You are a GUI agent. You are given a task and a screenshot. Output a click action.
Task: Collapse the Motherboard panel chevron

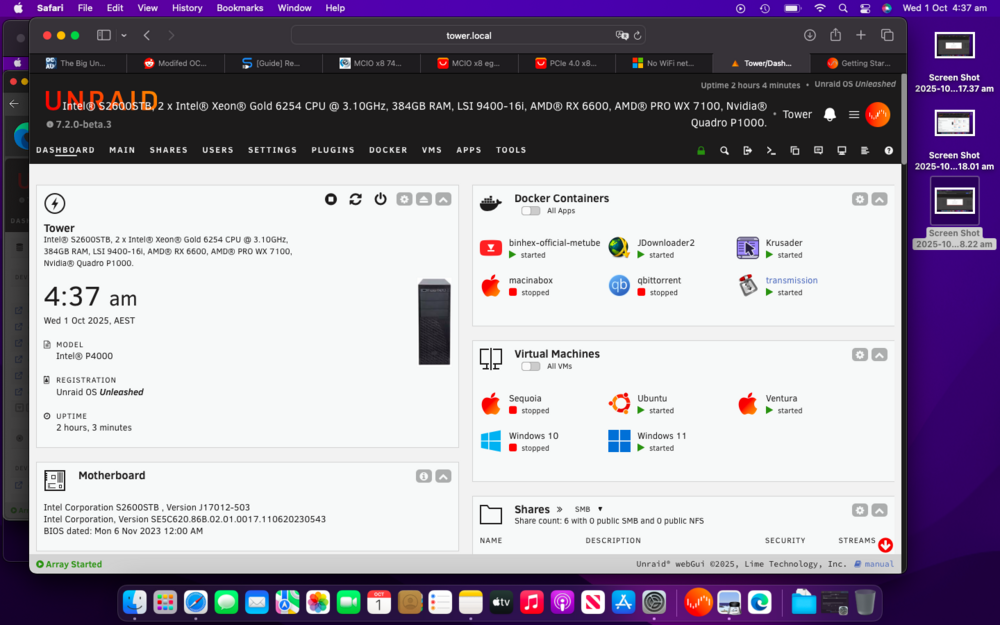click(443, 476)
